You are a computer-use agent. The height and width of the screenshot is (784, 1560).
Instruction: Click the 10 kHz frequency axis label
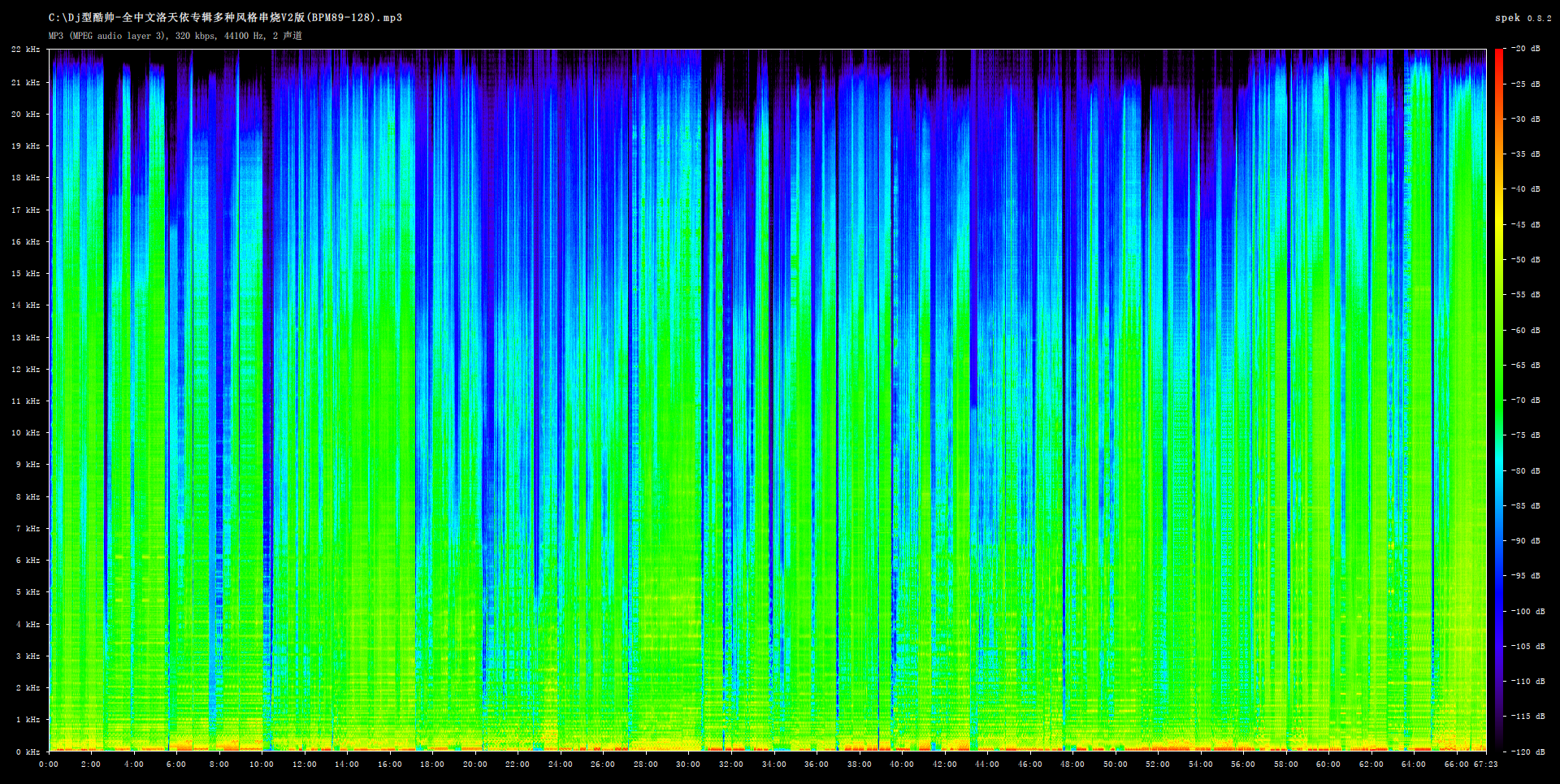click(26, 433)
